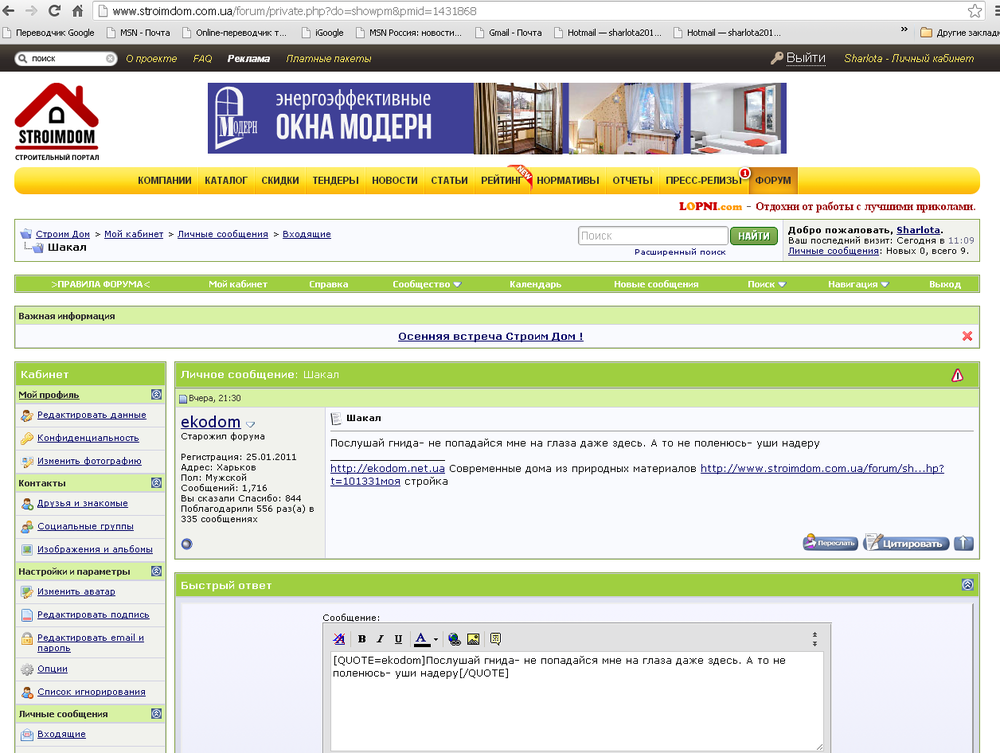The width and height of the screenshot is (1000, 753).
Task: Click the remove formatting icon in the editor
Action: tap(339, 639)
